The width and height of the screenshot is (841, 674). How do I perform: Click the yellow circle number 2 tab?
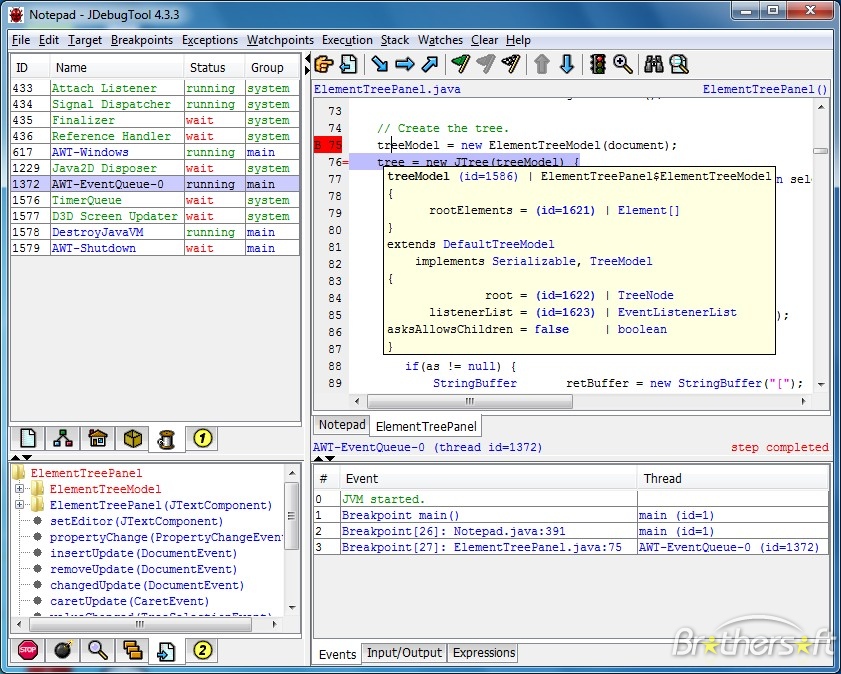point(202,650)
